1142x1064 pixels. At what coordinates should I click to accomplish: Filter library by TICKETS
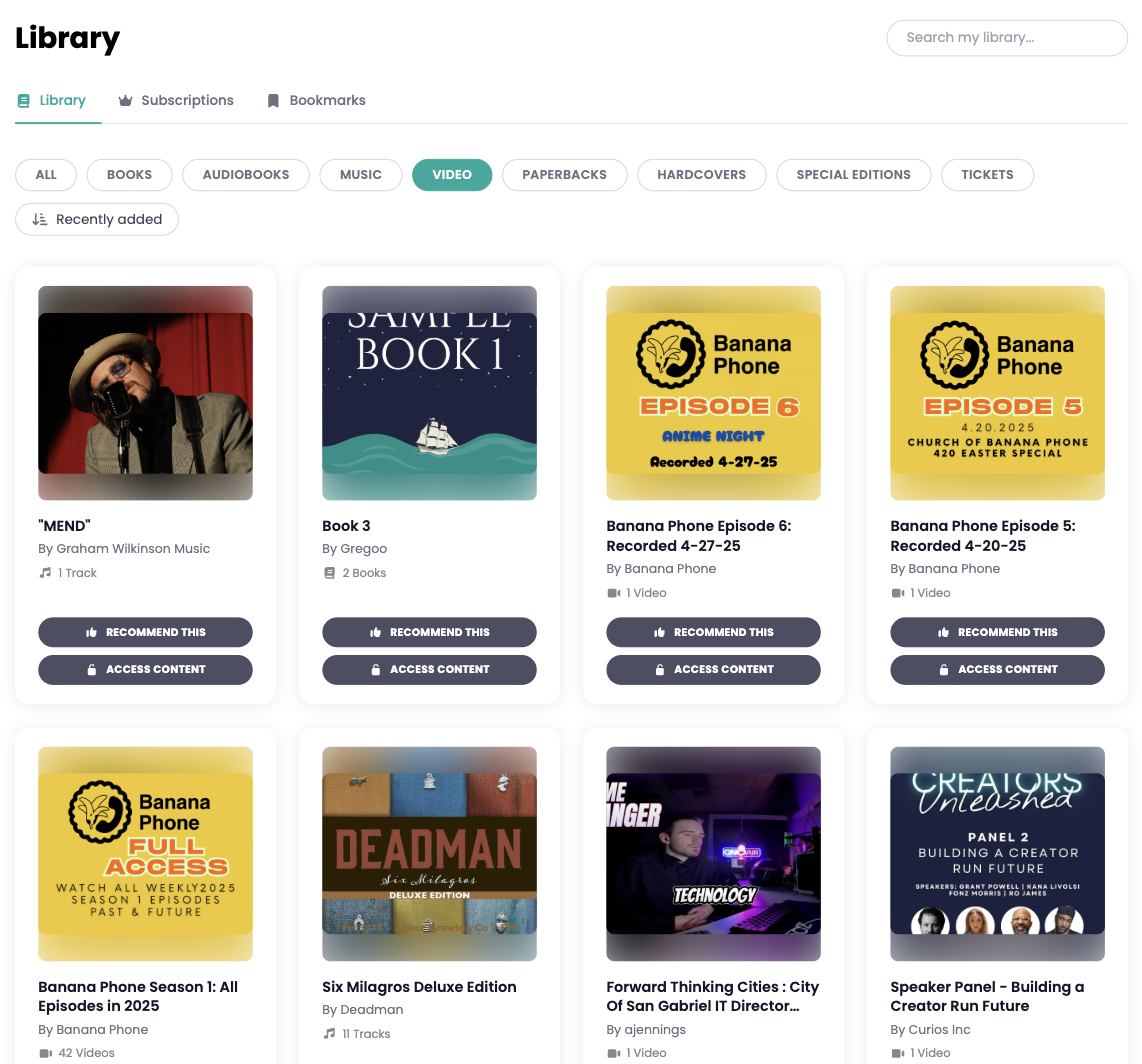click(x=987, y=175)
